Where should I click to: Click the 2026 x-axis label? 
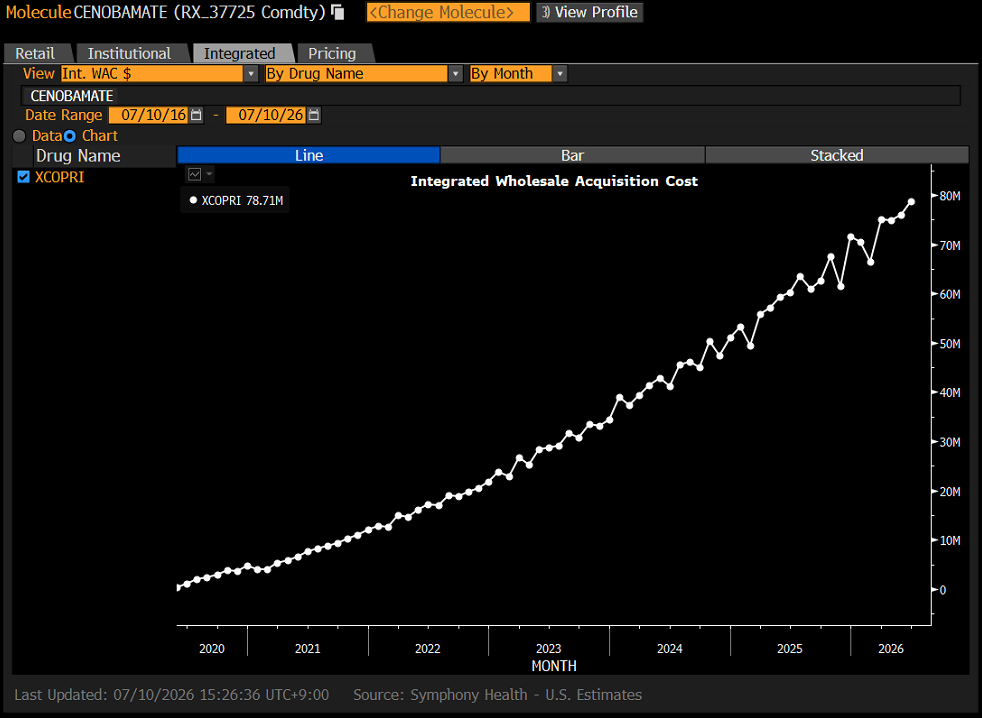[891, 648]
